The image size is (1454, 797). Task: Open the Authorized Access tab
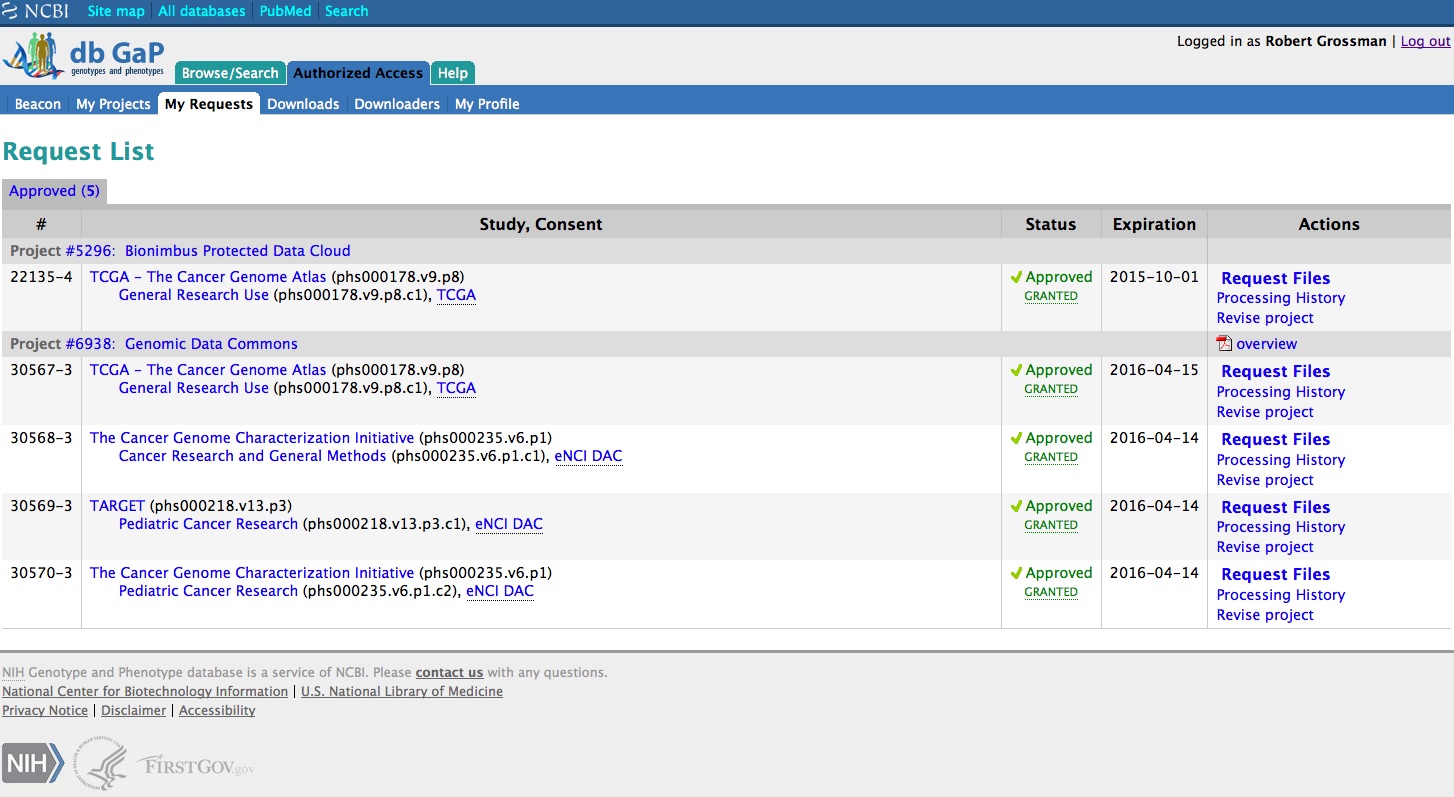[x=358, y=73]
